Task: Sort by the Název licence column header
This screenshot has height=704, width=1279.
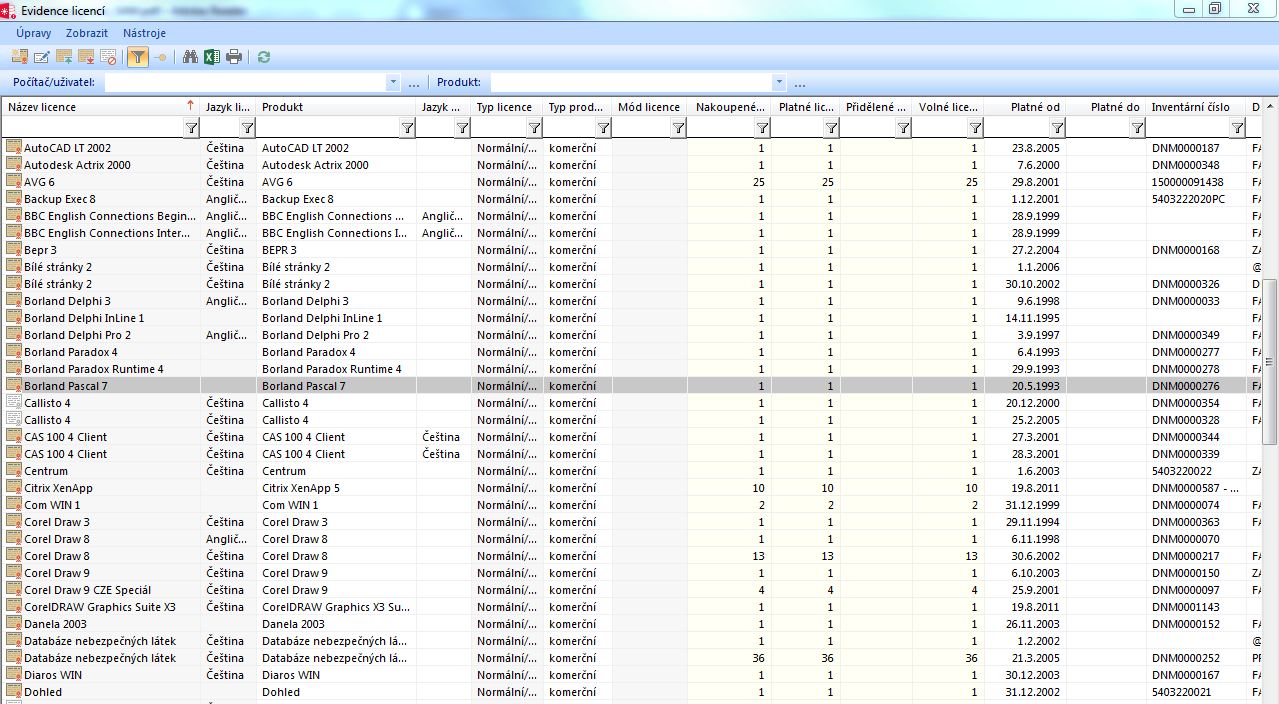Action: point(100,107)
